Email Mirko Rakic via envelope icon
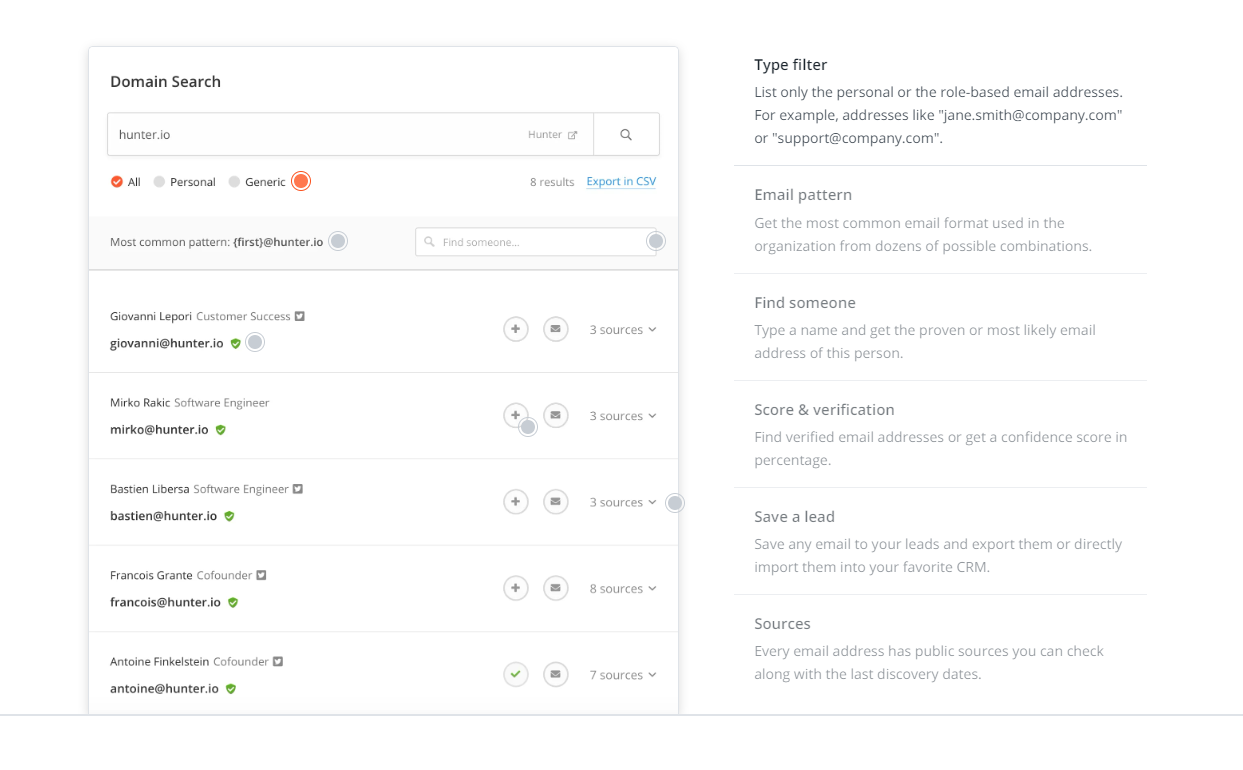Image resolution: width=1243 pixels, height=770 pixels. (556, 415)
